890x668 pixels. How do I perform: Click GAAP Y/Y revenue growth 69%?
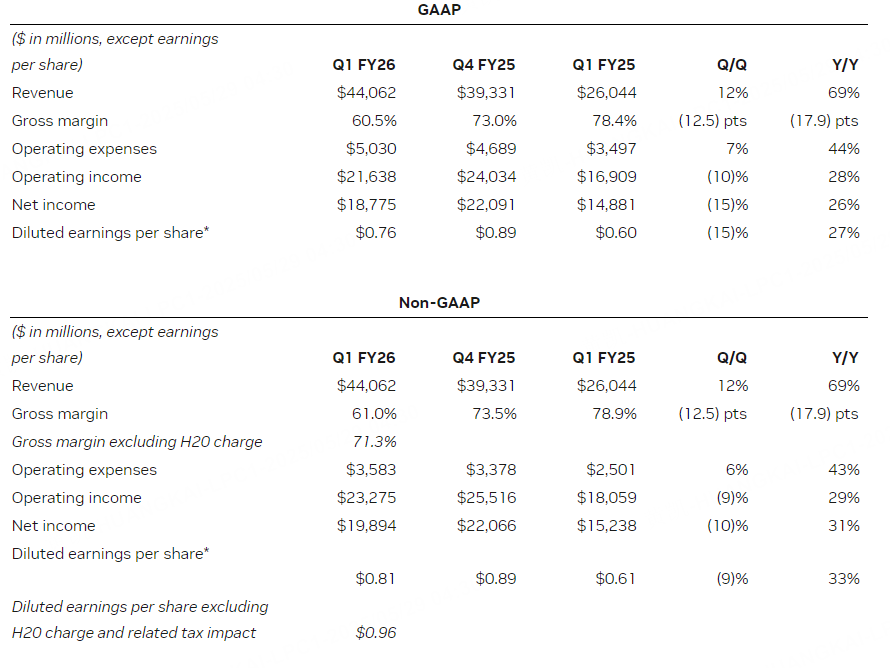point(843,93)
